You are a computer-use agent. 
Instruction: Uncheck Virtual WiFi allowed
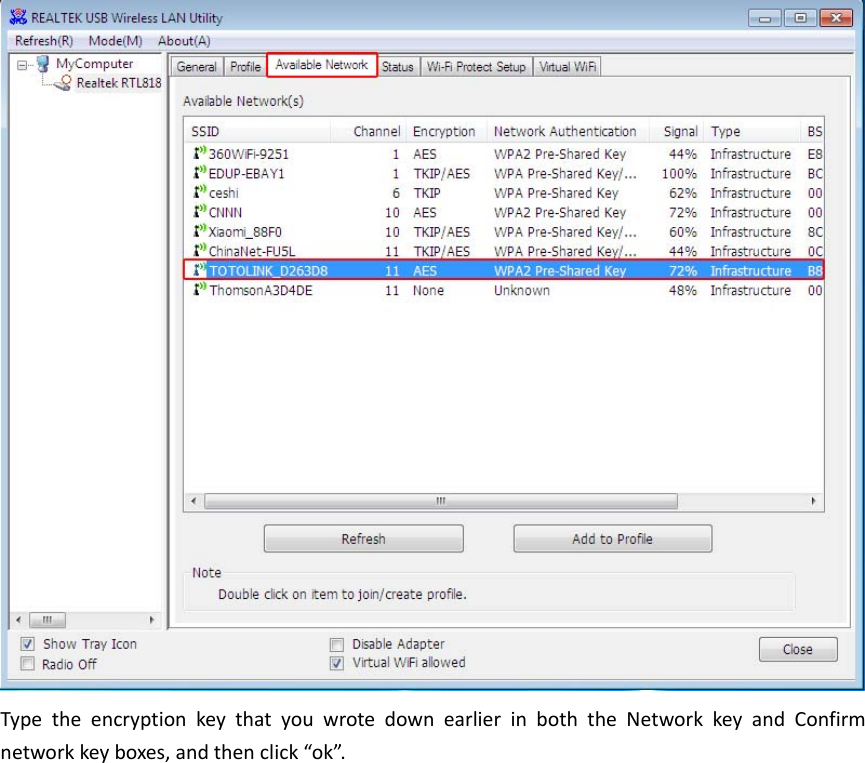[337, 663]
